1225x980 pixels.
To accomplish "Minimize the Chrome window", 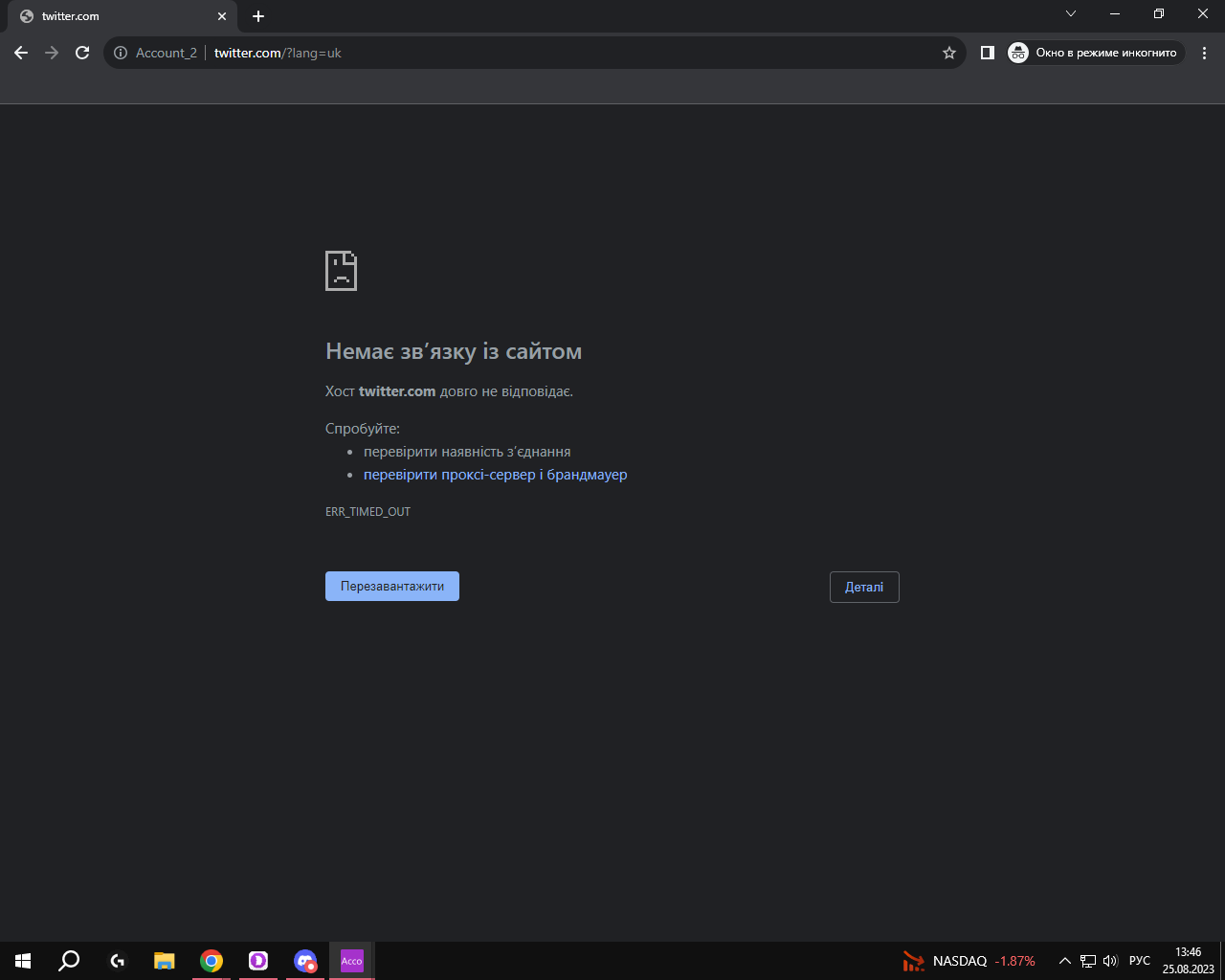I will tap(1115, 13).
